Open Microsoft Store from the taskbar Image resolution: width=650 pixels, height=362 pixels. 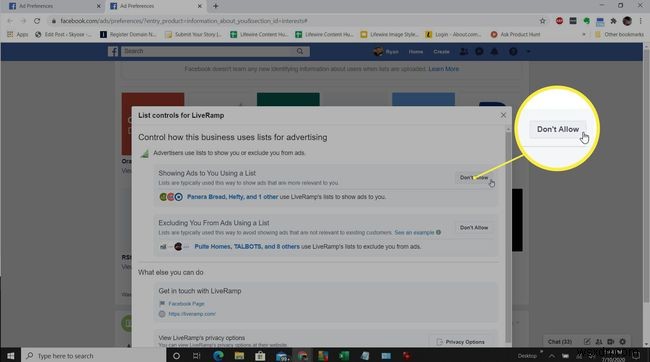[260, 356]
